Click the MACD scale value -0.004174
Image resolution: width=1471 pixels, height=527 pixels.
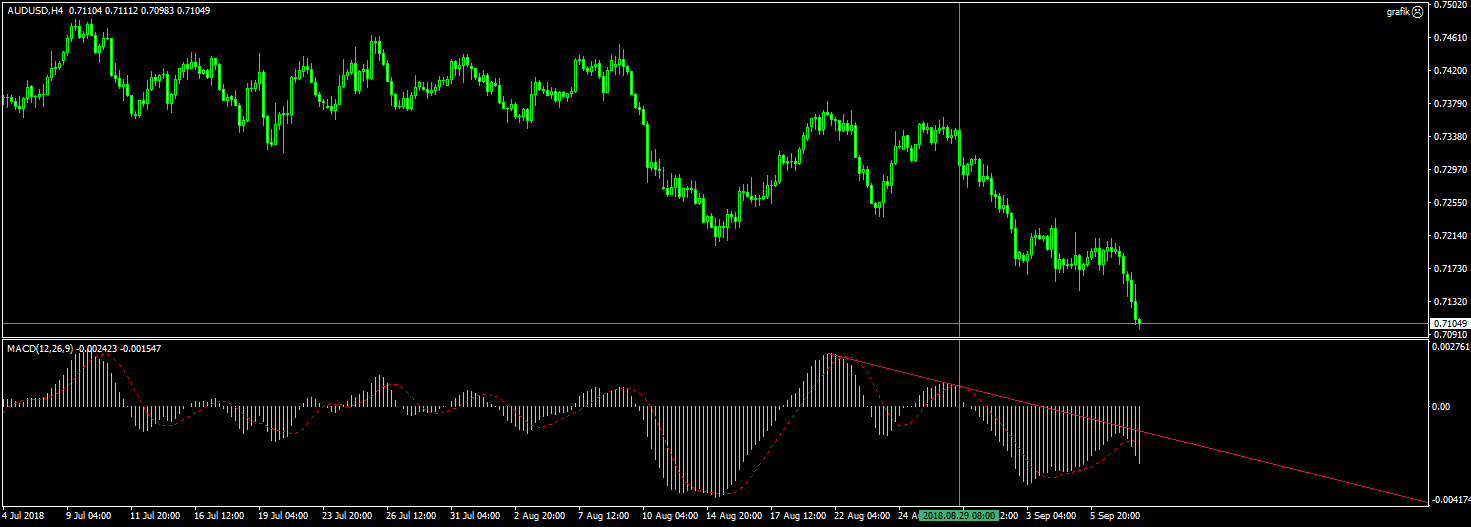click(x=1451, y=499)
